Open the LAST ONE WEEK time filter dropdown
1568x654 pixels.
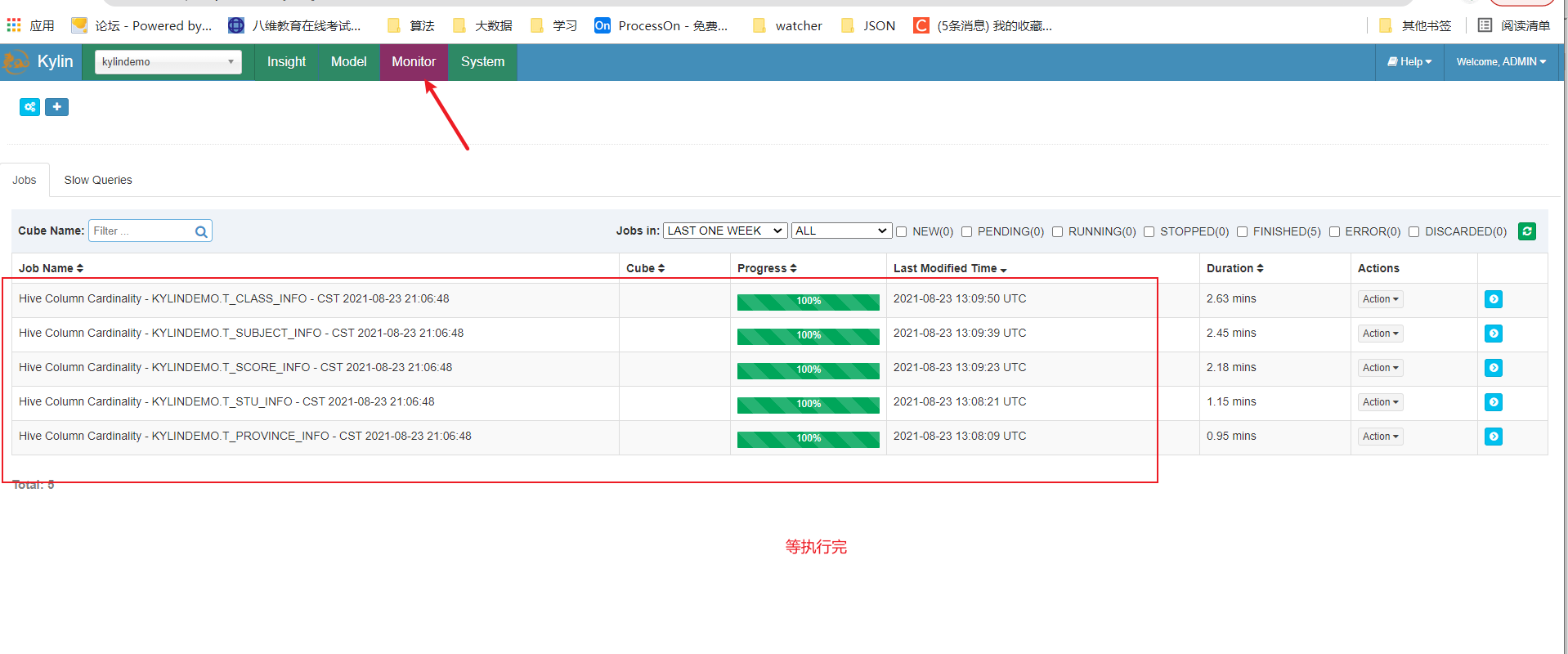725,231
